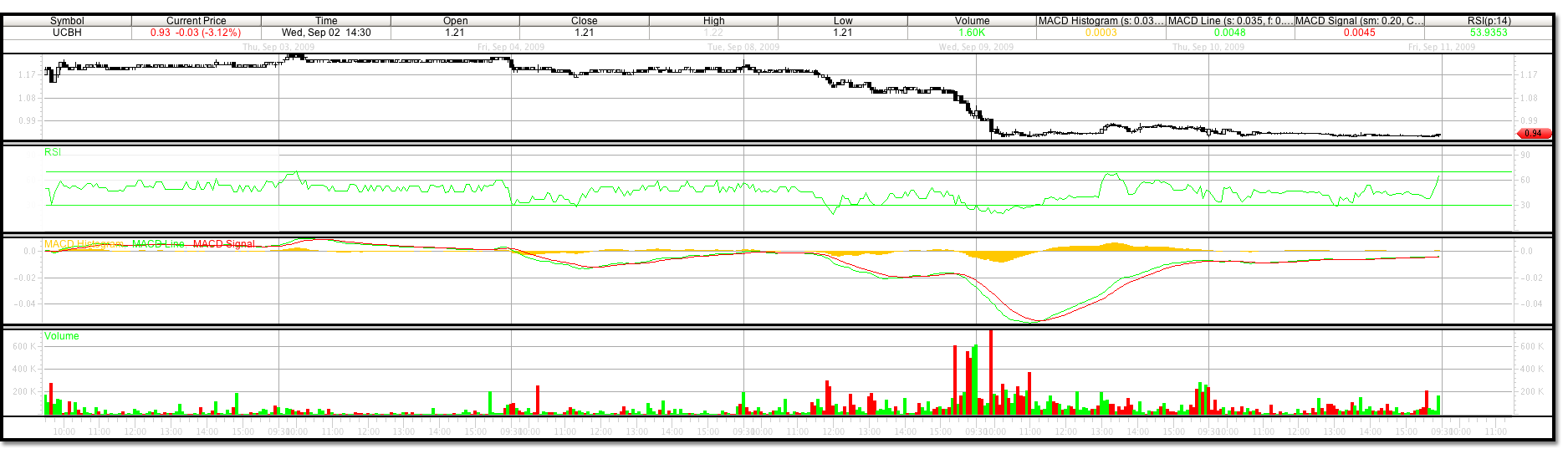Click the RSI(p:14) column header
Image resolution: width=1568 pixels, height=454 pixels.
coord(1489,21)
